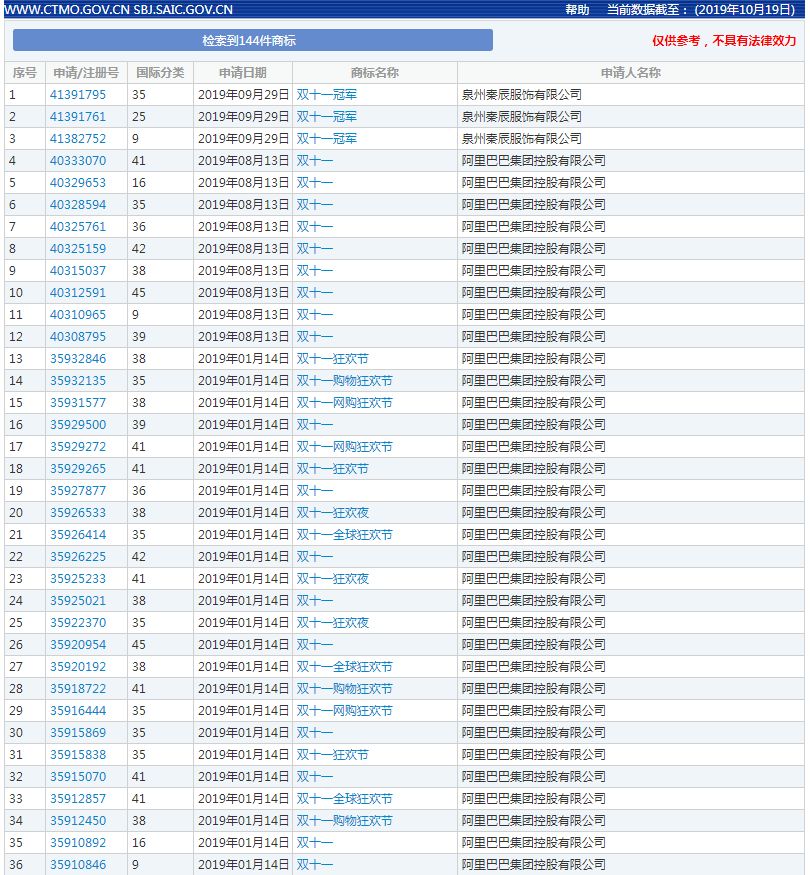810x875 pixels.
Task: Open registration number 35916444
Action: coord(78,710)
